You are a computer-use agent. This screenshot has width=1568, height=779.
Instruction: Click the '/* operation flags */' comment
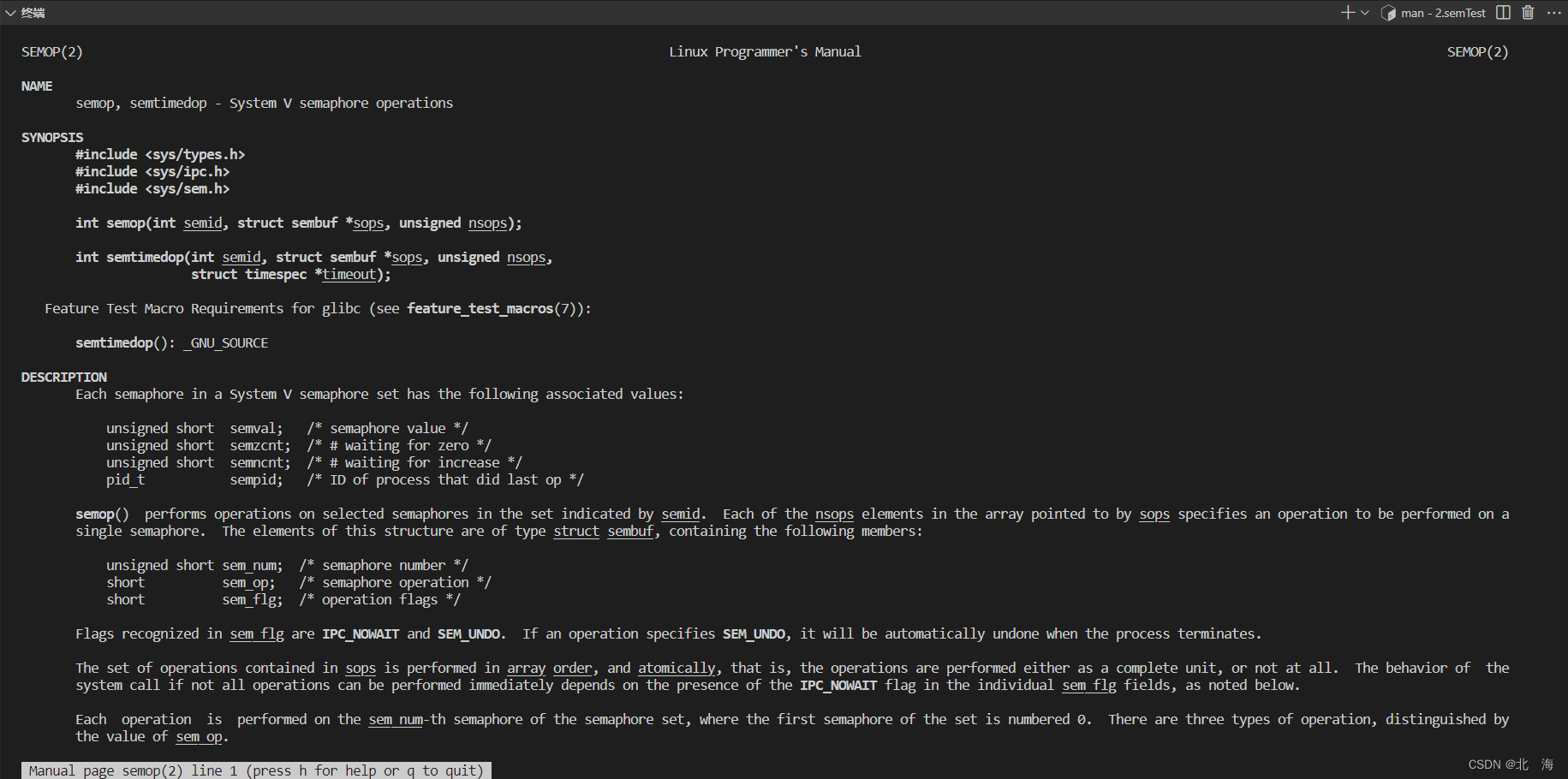pos(380,600)
